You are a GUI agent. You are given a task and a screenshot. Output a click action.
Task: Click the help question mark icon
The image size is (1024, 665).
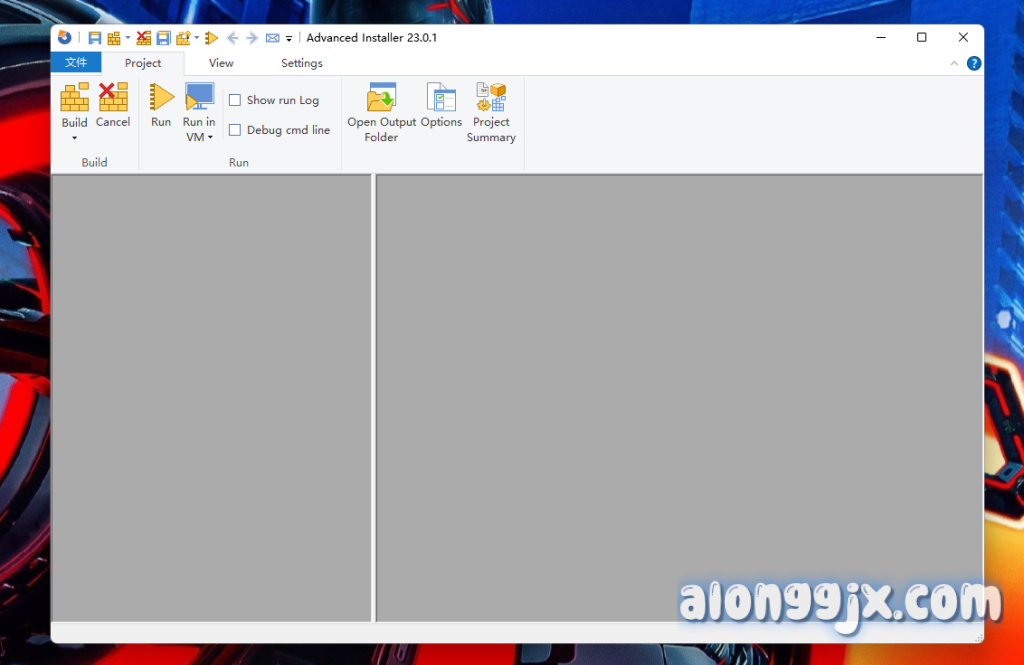[974, 63]
